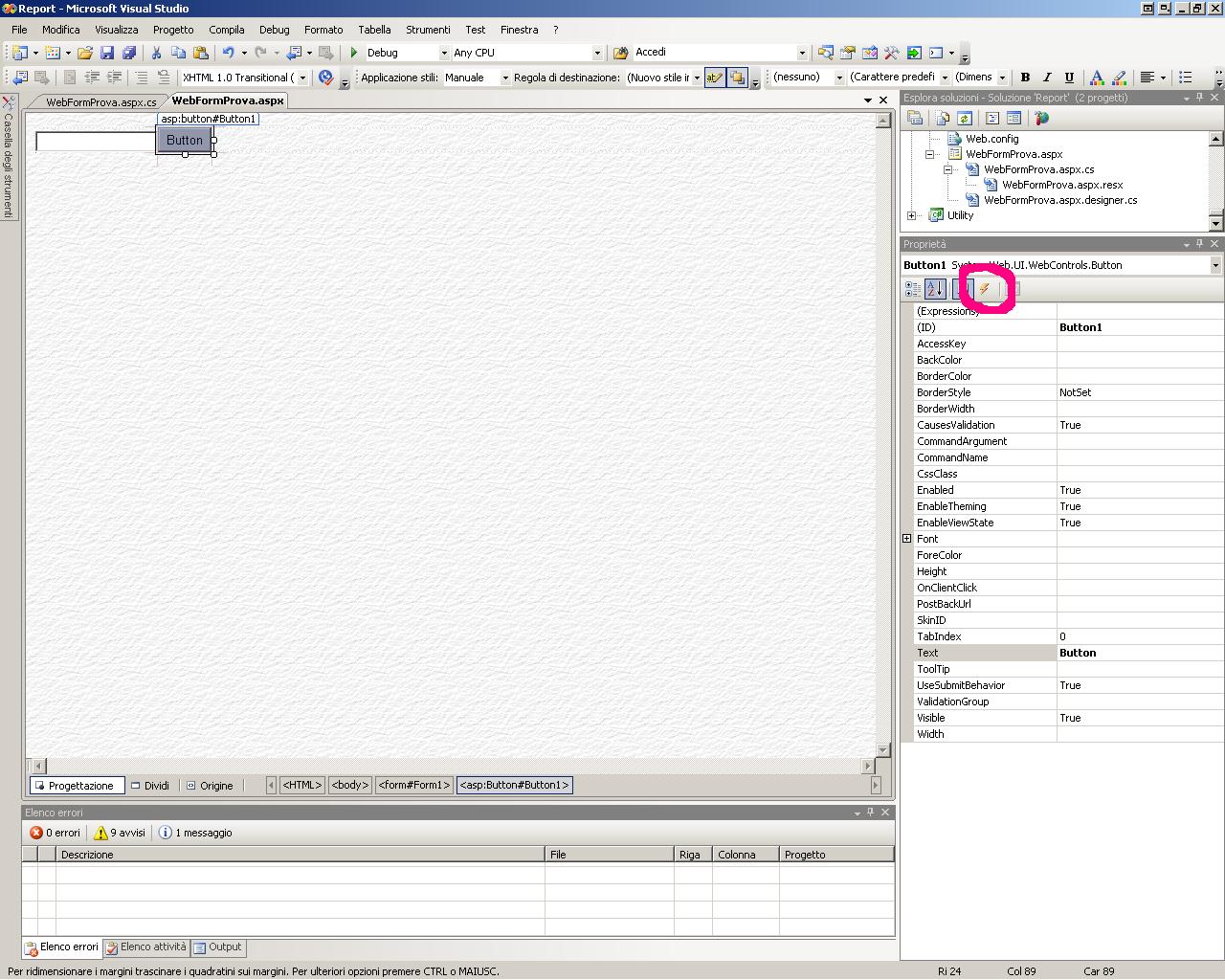Toggle the style application ab pencil button
This screenshot has height=980, width=1225.
click(715, 78)
